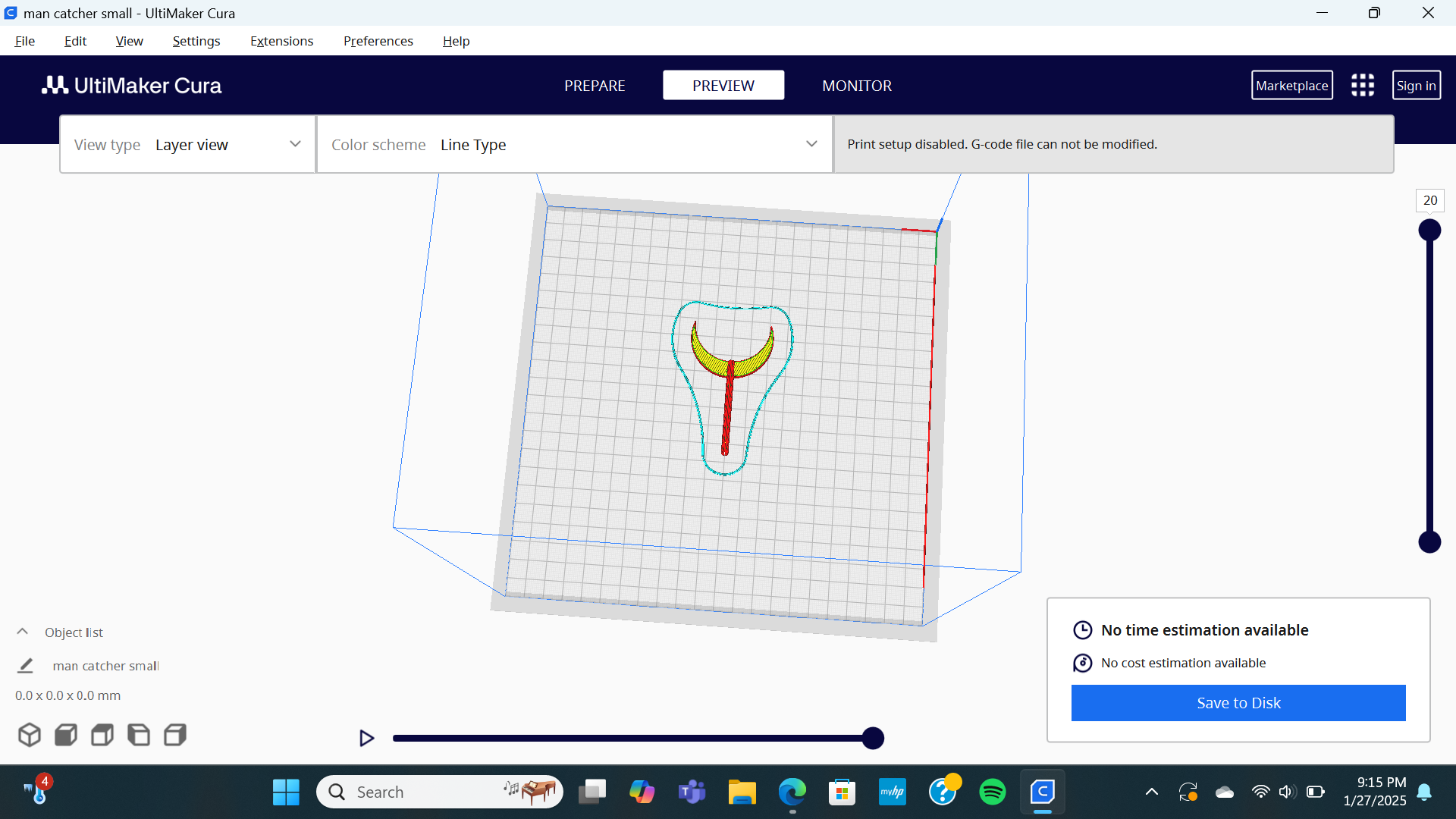Click the Sign in button
Image resolution: width=1456 pixels, height=819 pixels.
click(1416, 86)
